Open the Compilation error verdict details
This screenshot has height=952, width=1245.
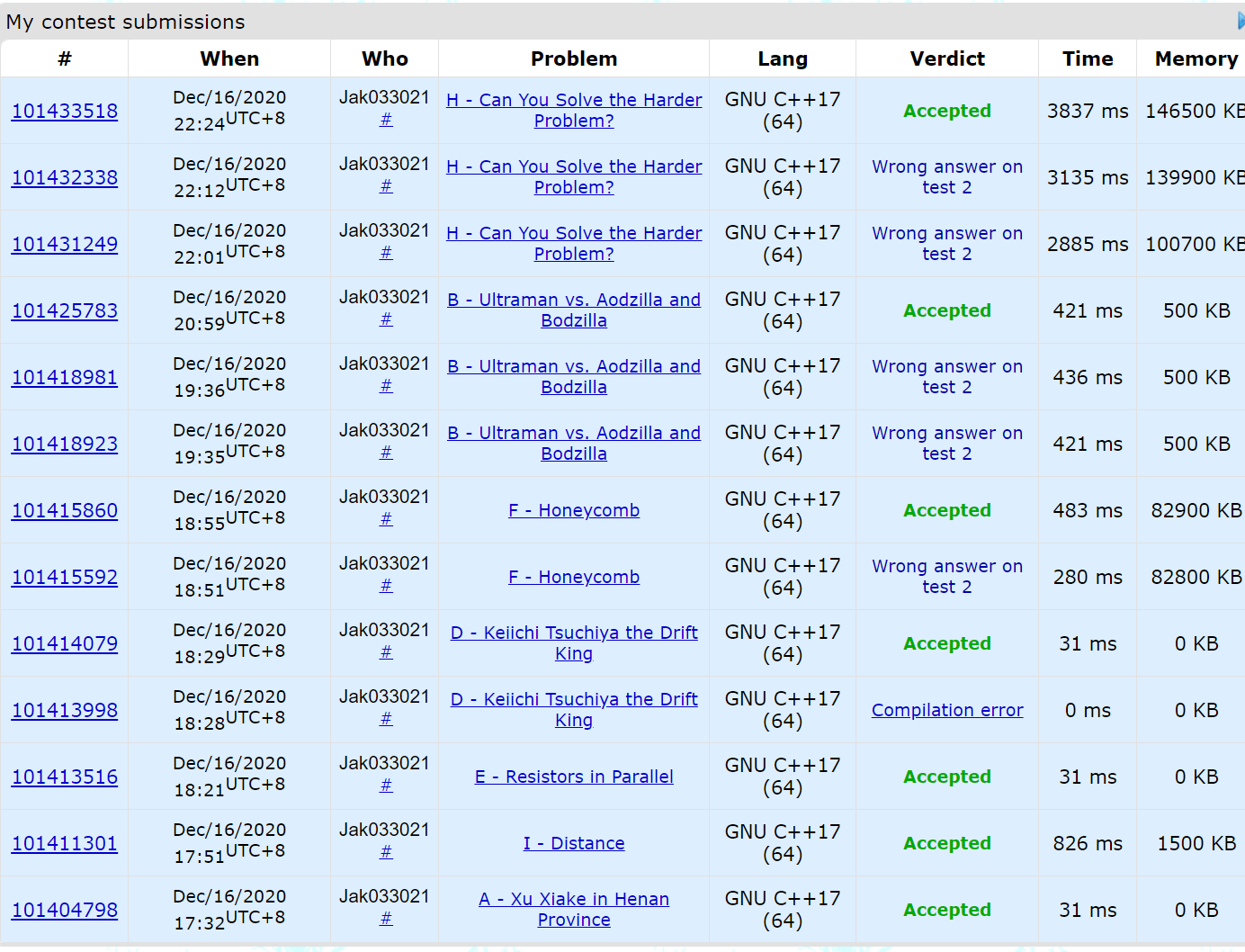click(x=946, y=710)
